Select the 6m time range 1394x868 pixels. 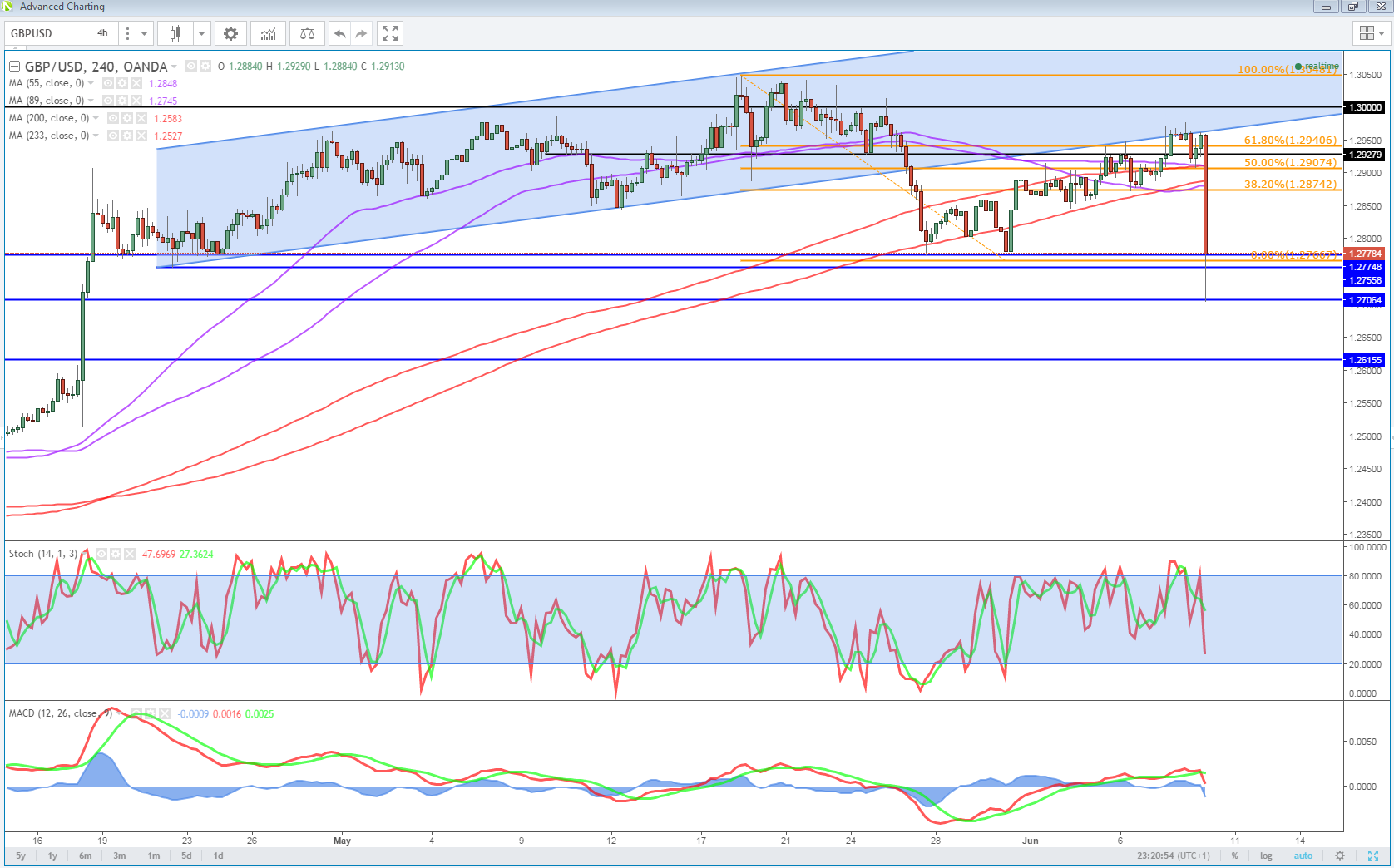85,856
